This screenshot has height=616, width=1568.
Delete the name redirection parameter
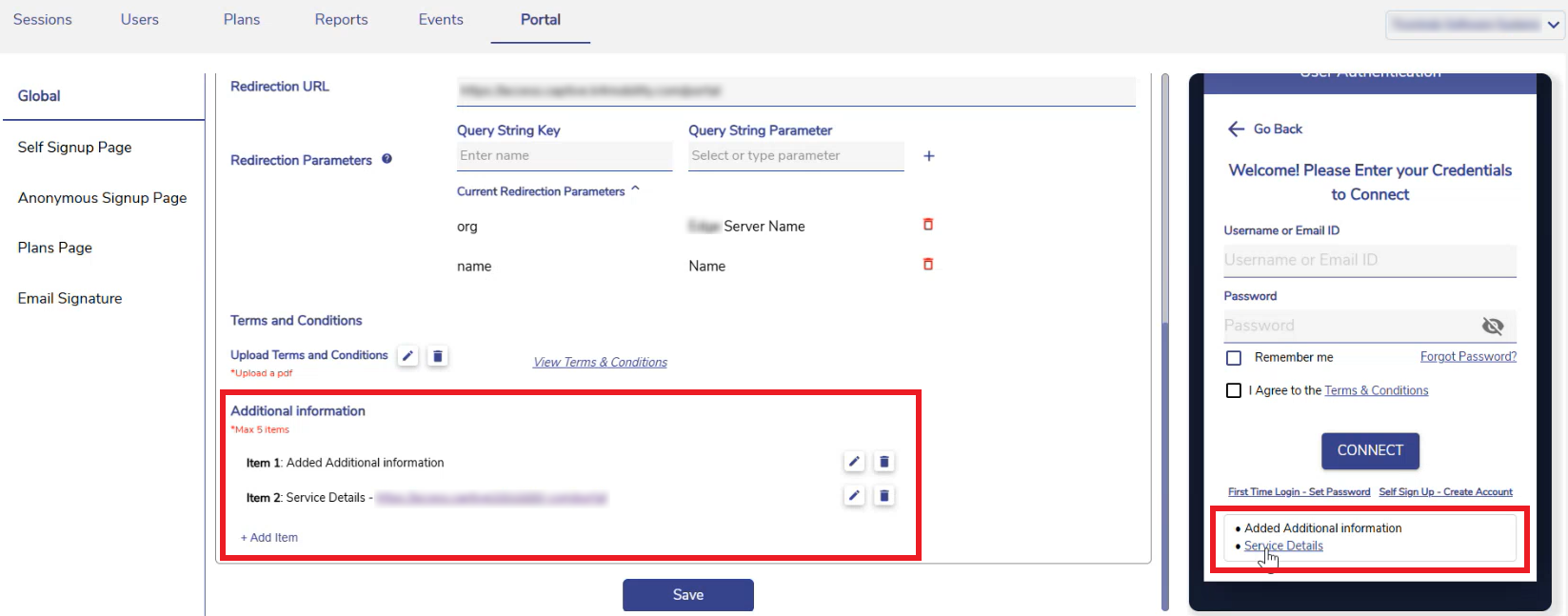tap(928, 265)
